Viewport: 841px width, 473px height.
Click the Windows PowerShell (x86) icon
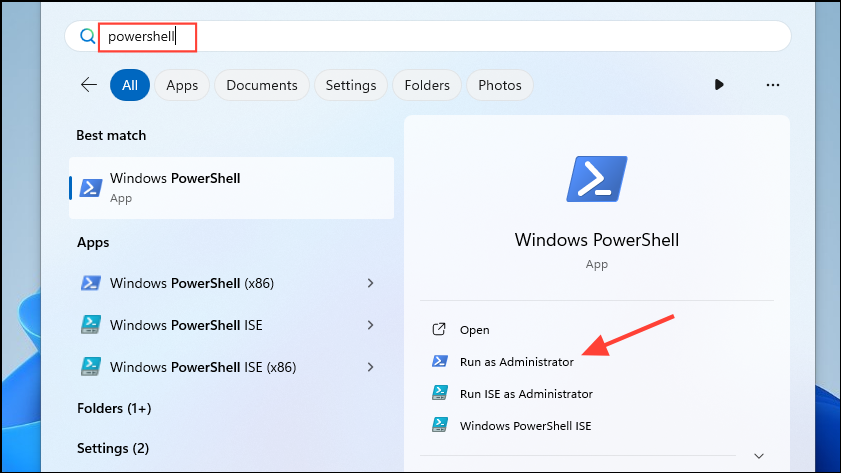[91, 283]
